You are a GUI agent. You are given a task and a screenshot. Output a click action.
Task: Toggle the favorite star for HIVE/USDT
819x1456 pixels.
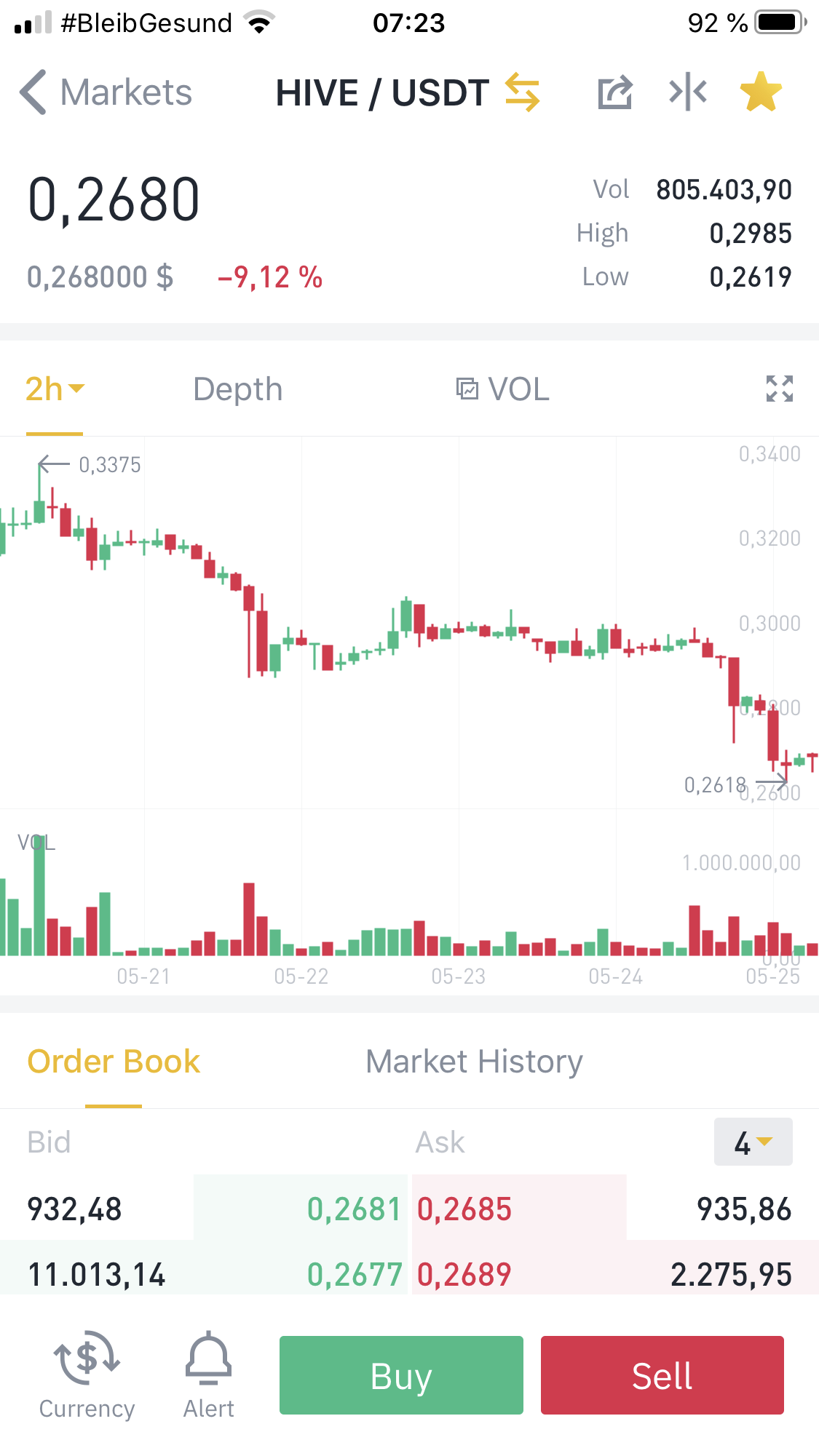tap(761, 92)
